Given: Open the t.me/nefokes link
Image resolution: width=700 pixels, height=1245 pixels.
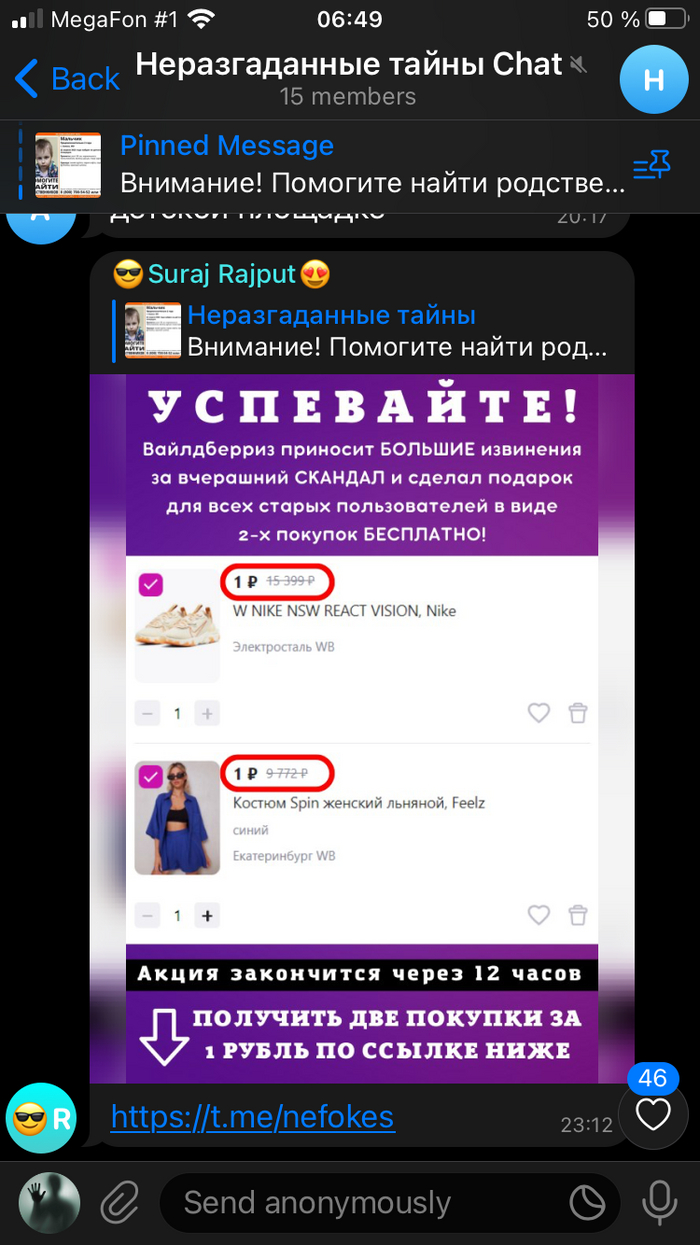Looking at the screenshot, I should coord(252,1116).
